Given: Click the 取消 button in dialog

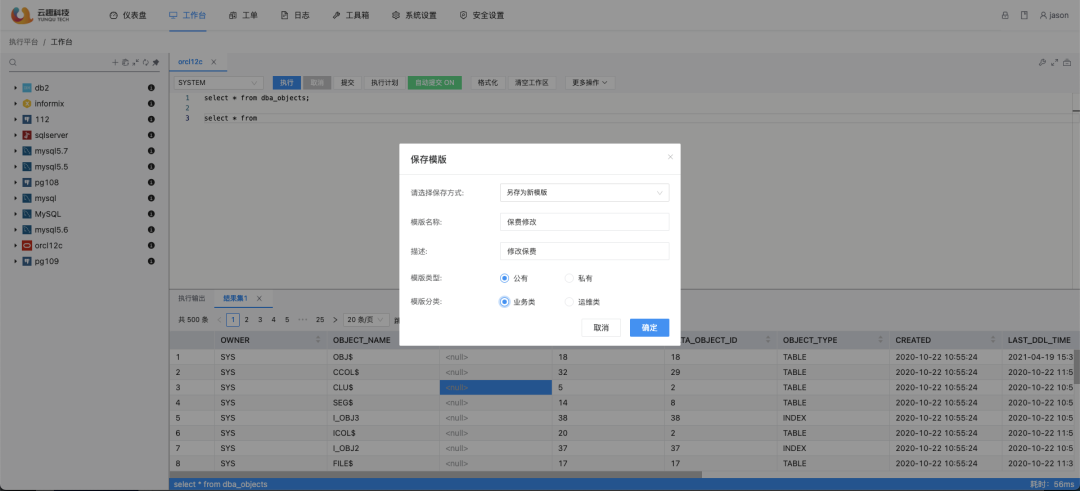Looking at the screenshot, I should [x=601, y=328].
